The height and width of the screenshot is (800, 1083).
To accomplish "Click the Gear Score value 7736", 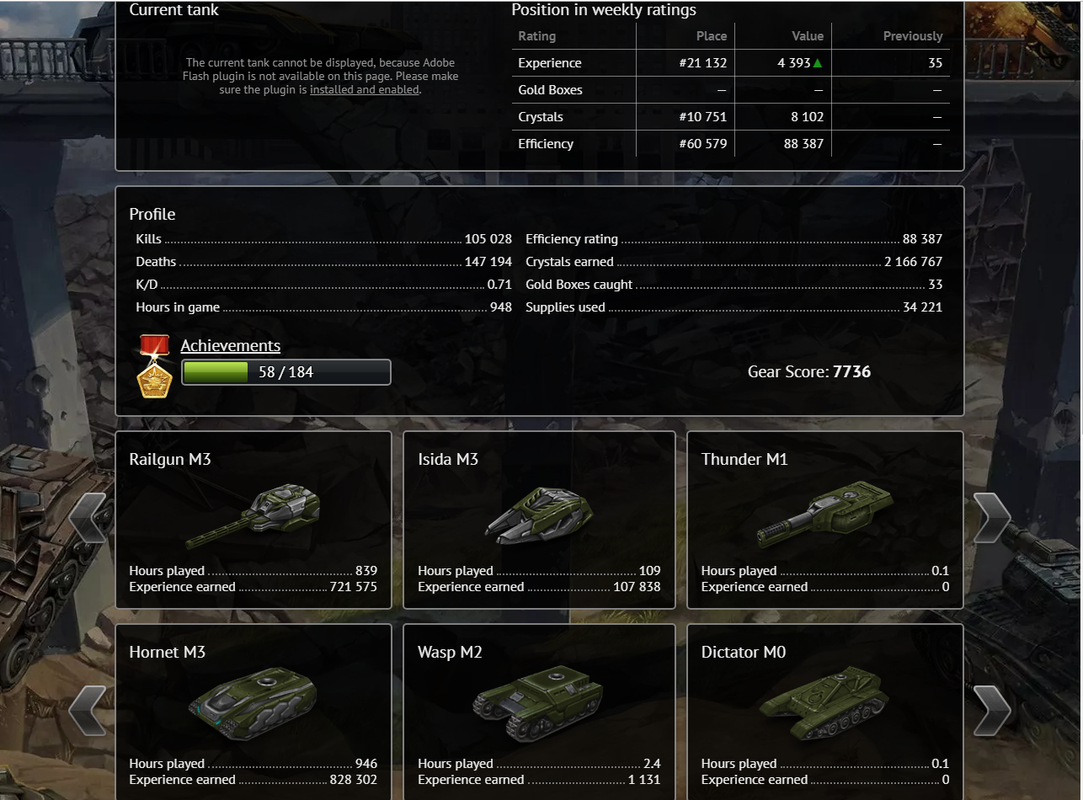I will click(x=852, y=372).
